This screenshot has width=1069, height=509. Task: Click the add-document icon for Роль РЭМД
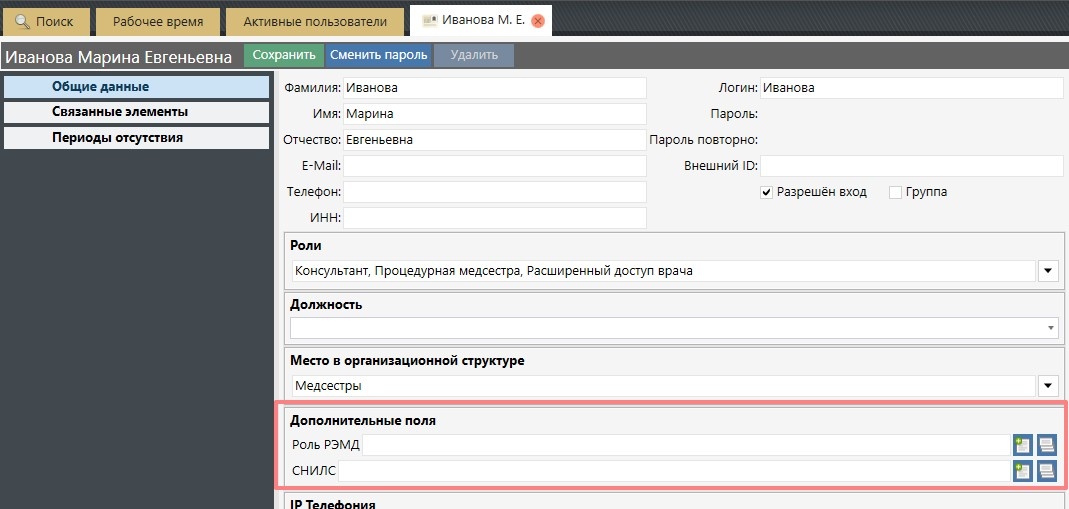pos(1022,445)
